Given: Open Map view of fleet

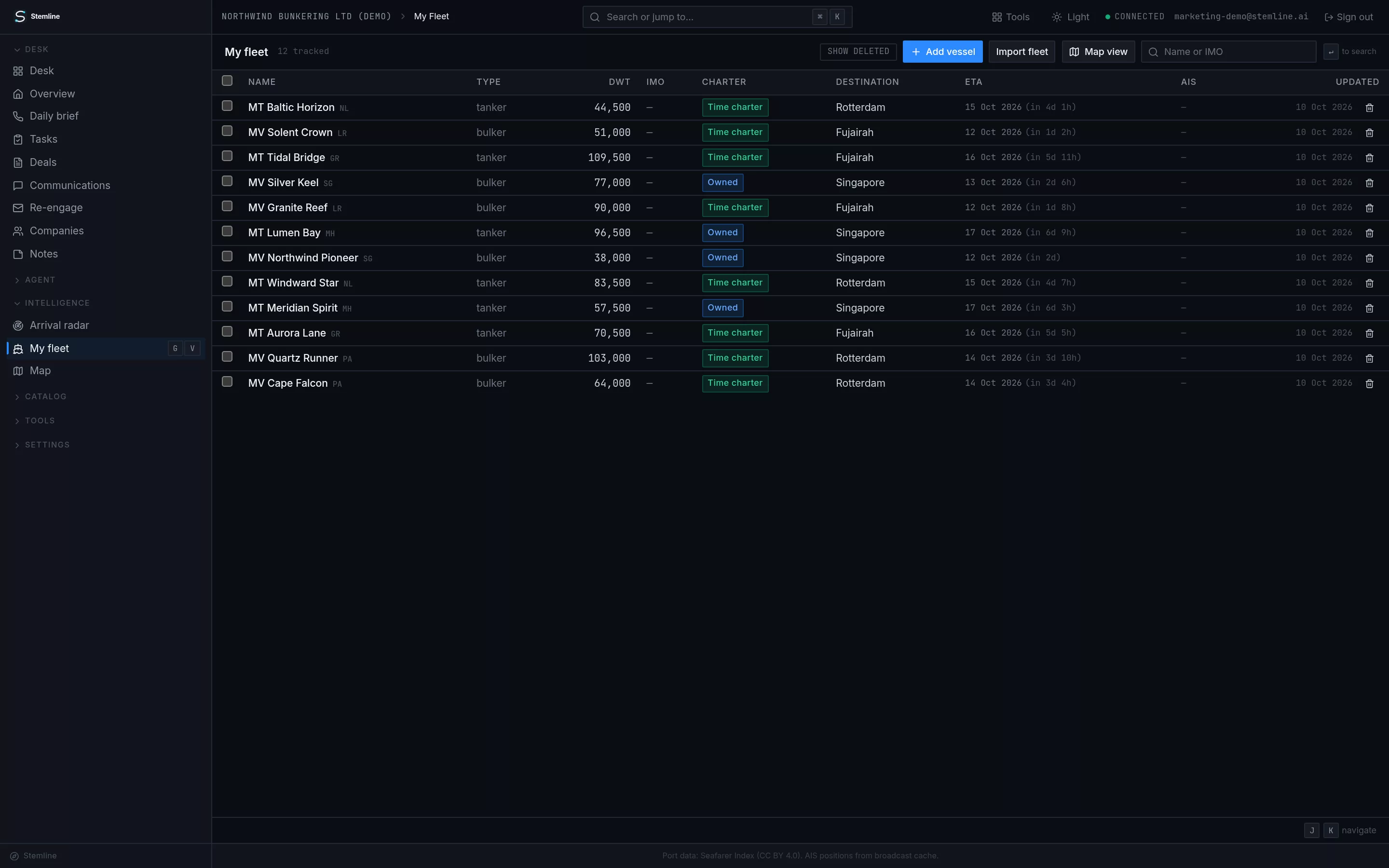Looking at the screenshot, I should pos(1098,52).
